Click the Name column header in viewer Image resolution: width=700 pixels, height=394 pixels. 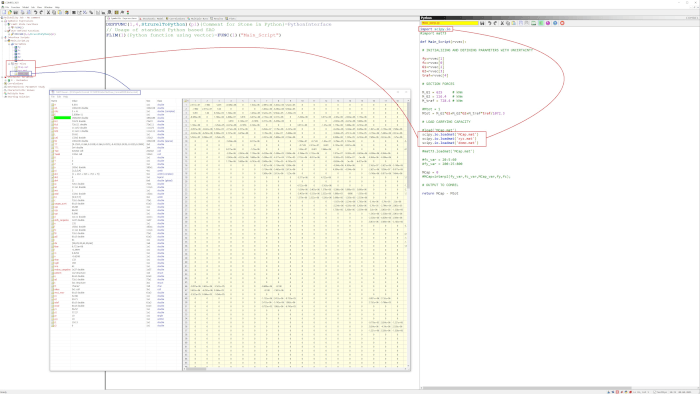click(54, 101)
